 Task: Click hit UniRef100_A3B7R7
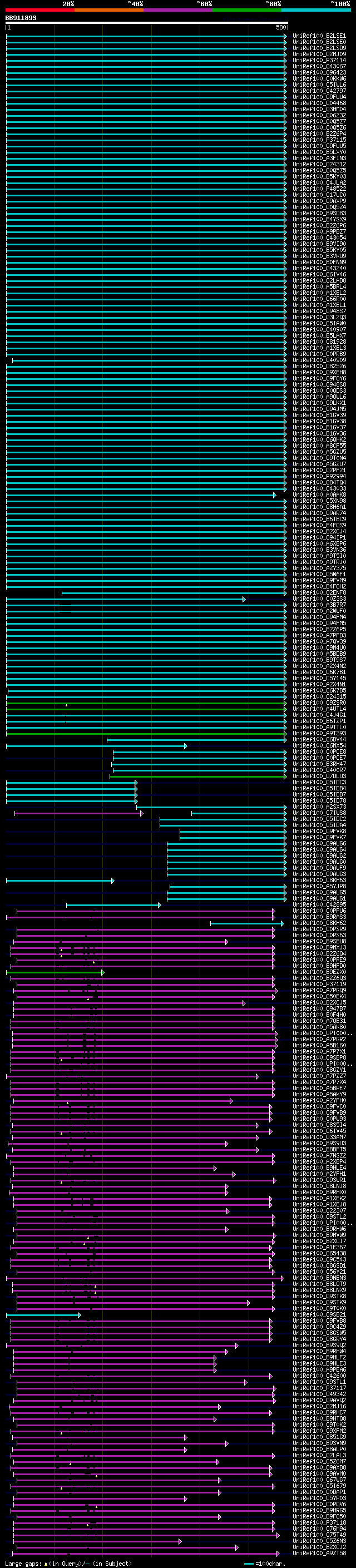(x=319, y=605)
